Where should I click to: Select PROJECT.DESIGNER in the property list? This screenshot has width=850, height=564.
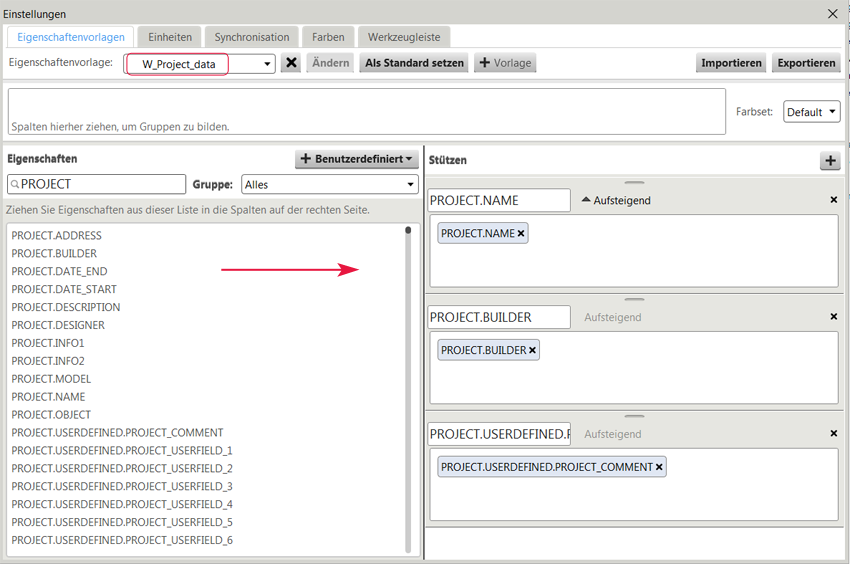58,325
